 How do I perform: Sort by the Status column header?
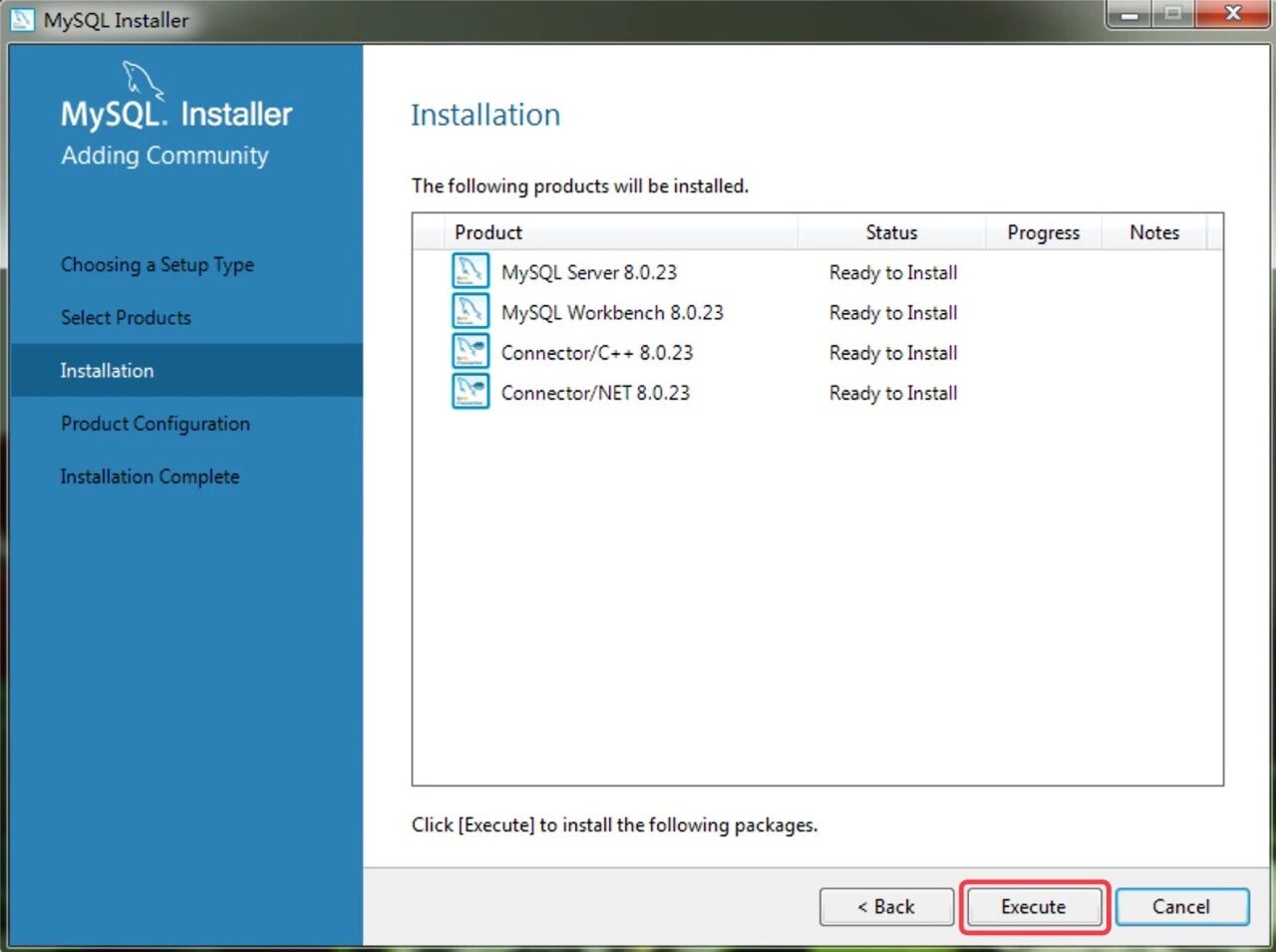pos(891,232)
